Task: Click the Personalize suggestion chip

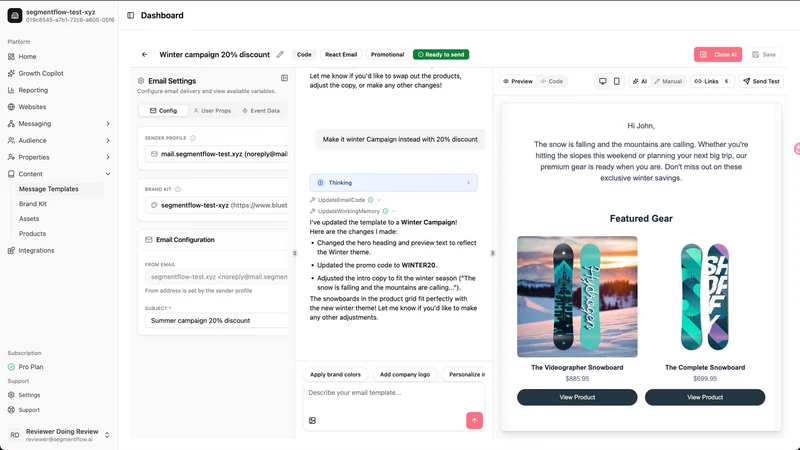Action: point(463,374)
